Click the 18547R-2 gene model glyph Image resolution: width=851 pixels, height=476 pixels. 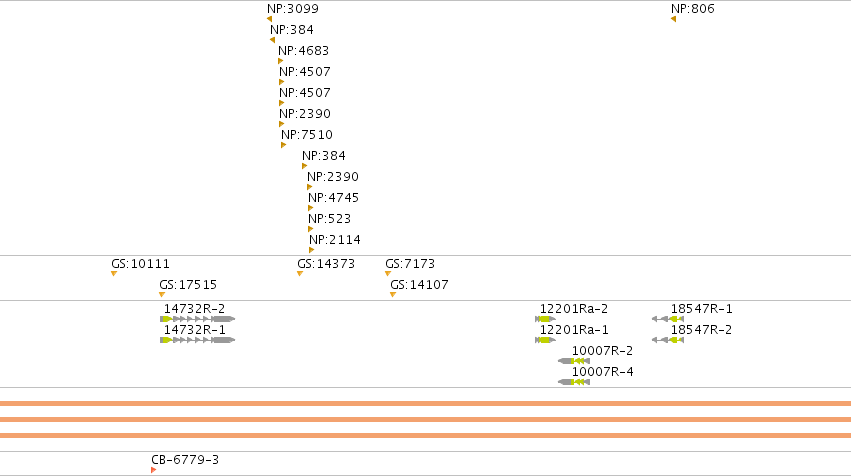tap(668, 340)
